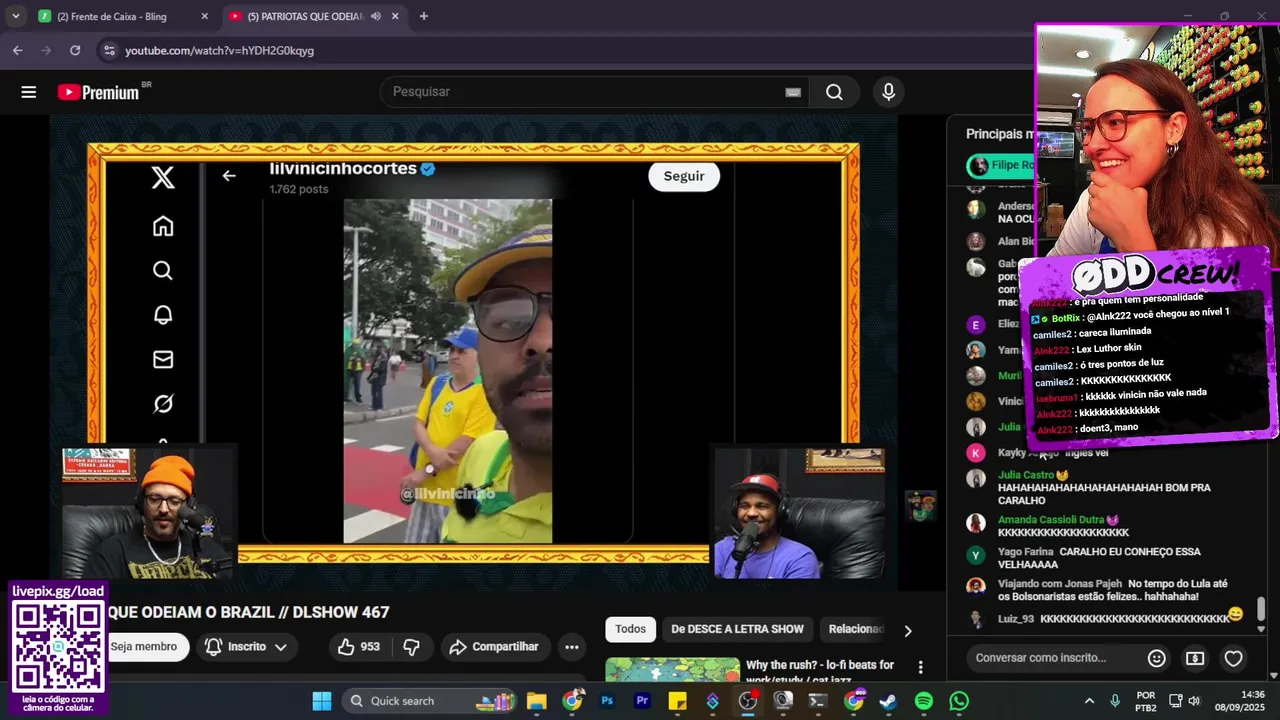Image resolution: width=1280 pixels, height=720 pixels.
Task: Open Photoshop from the taskbar
Action: [x=607, y=701]
